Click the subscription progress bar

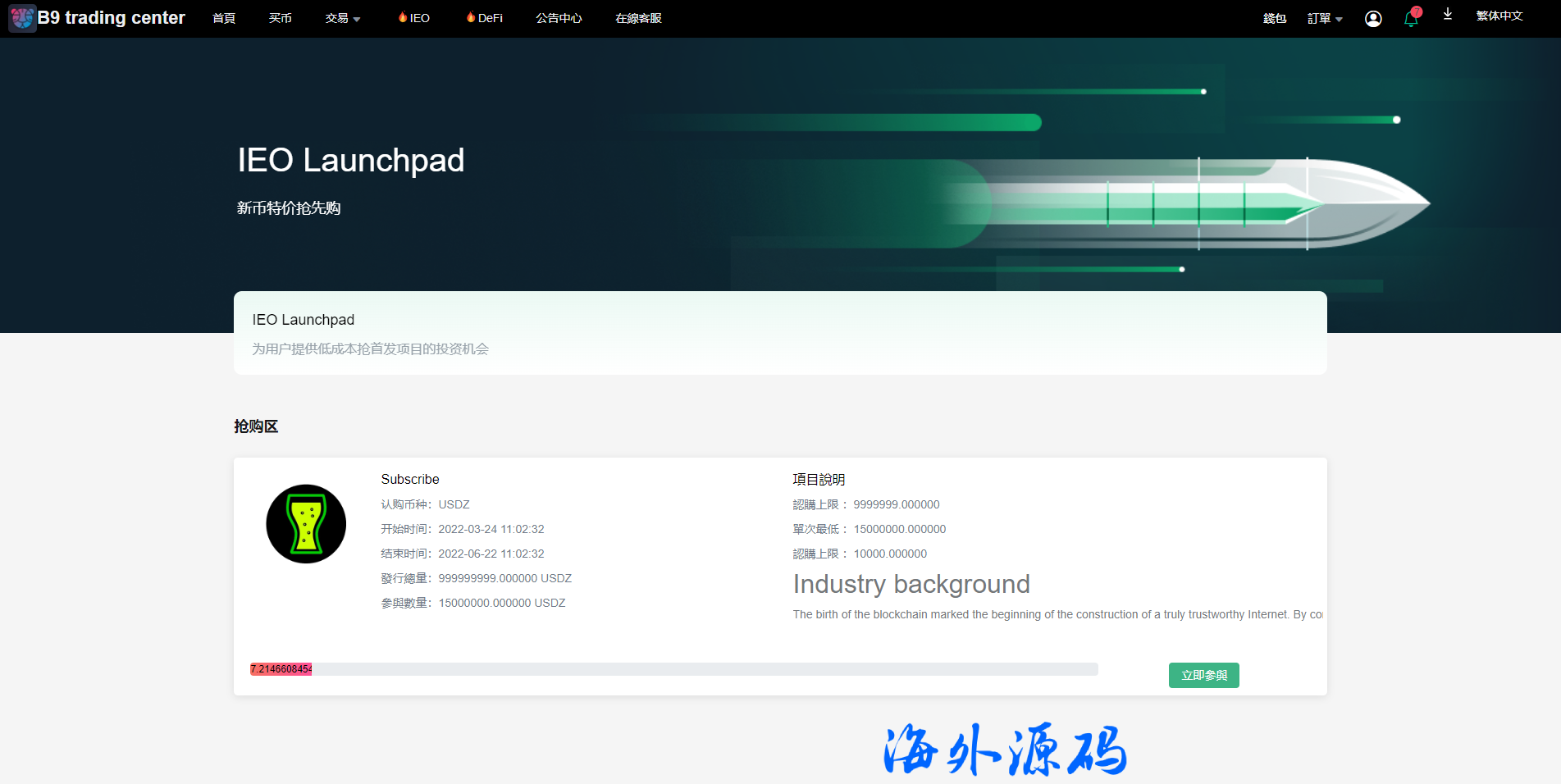(673, 669)
